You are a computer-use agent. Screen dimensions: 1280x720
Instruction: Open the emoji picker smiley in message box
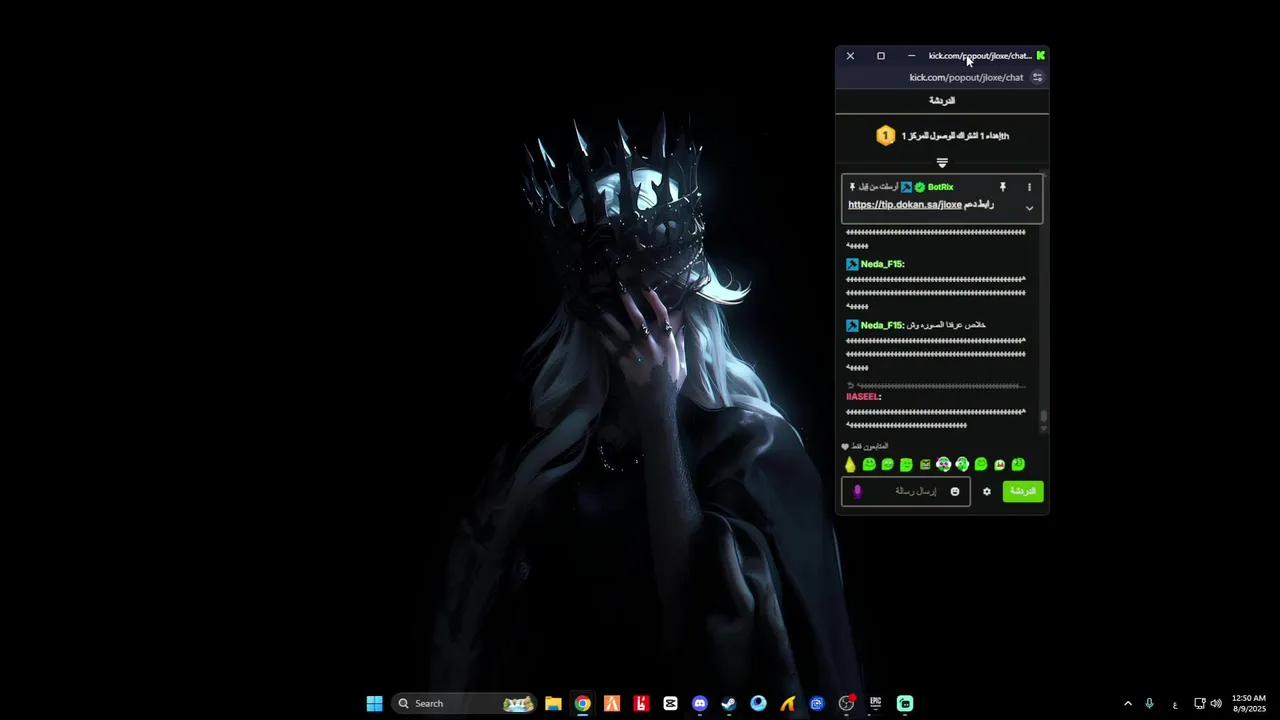click(955, 491)
